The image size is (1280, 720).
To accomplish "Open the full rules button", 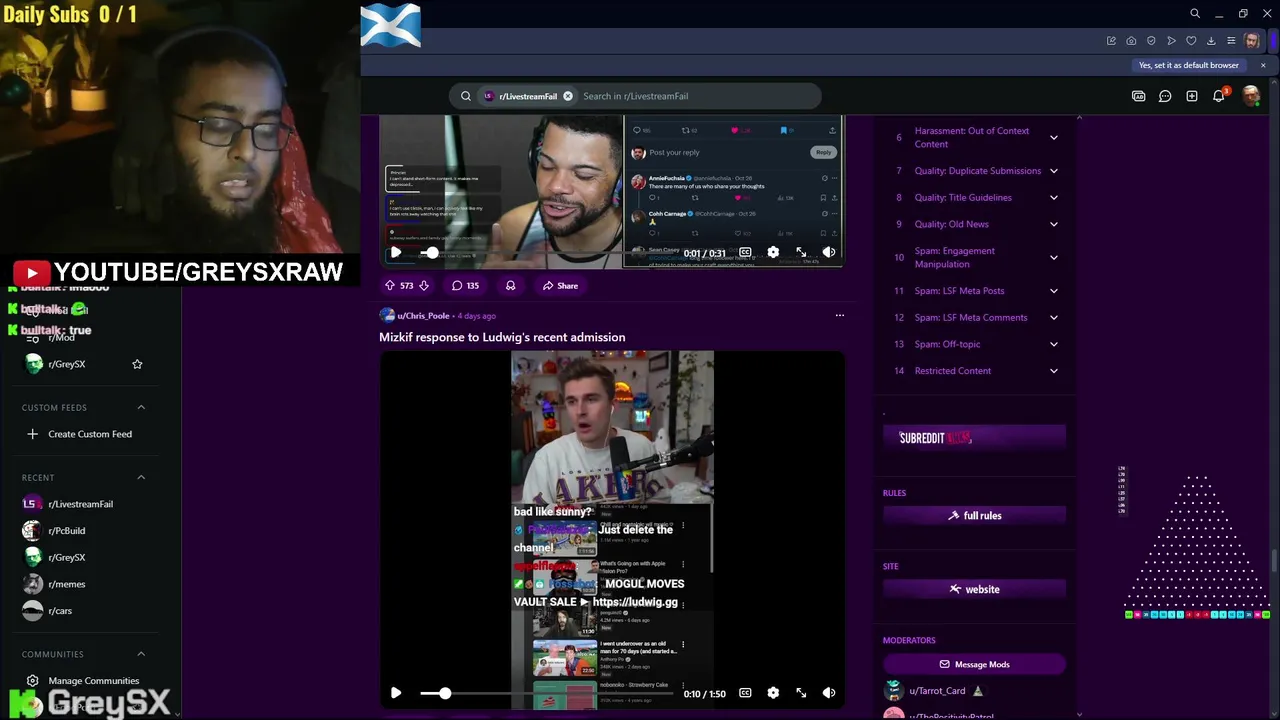I will 974,516.
